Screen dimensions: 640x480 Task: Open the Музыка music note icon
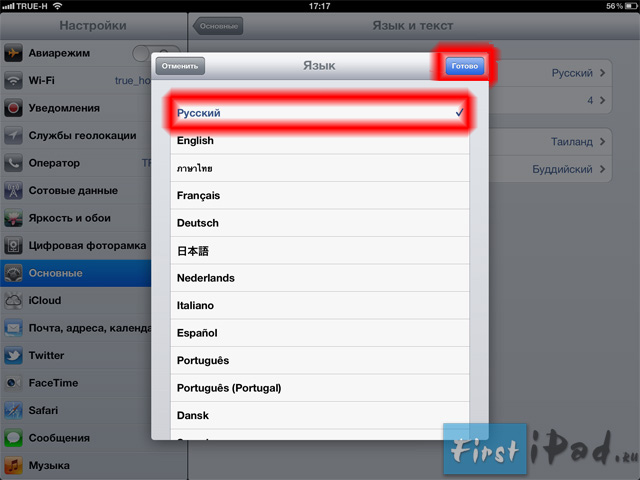click(13, 465)
